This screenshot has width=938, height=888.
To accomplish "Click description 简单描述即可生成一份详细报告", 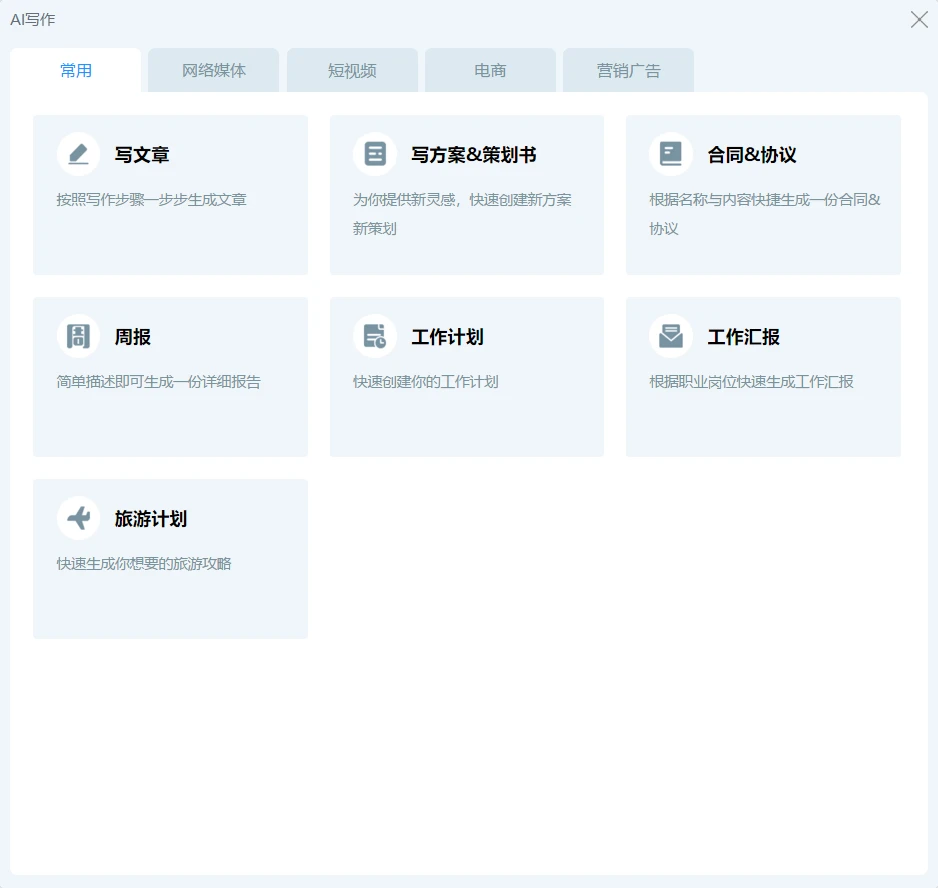I will pyautogui.click(x=159, y=382).
